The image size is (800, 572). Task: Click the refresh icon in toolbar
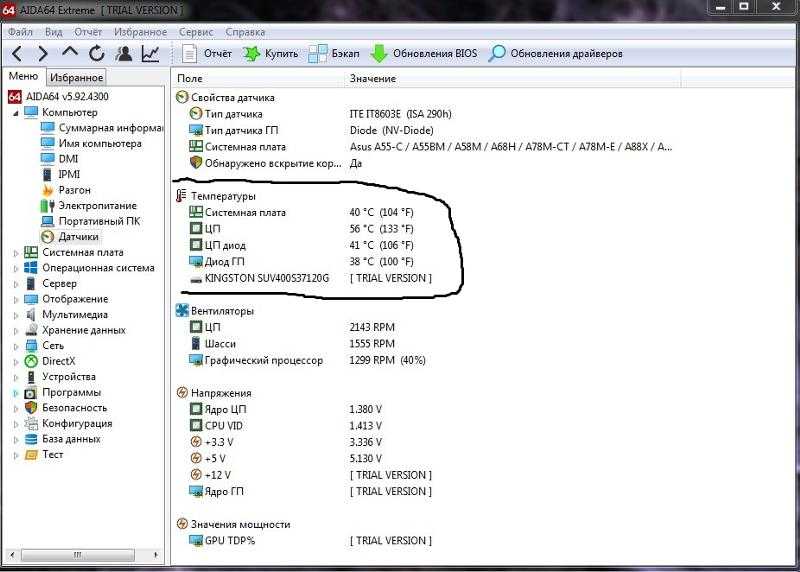click(96, 53)
